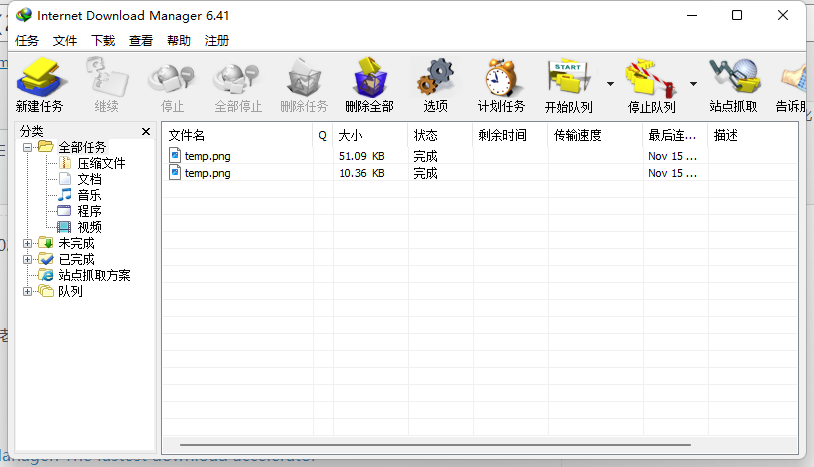
Task: Sort by 传输速度 column header
Action: click(x=596, y=135)
